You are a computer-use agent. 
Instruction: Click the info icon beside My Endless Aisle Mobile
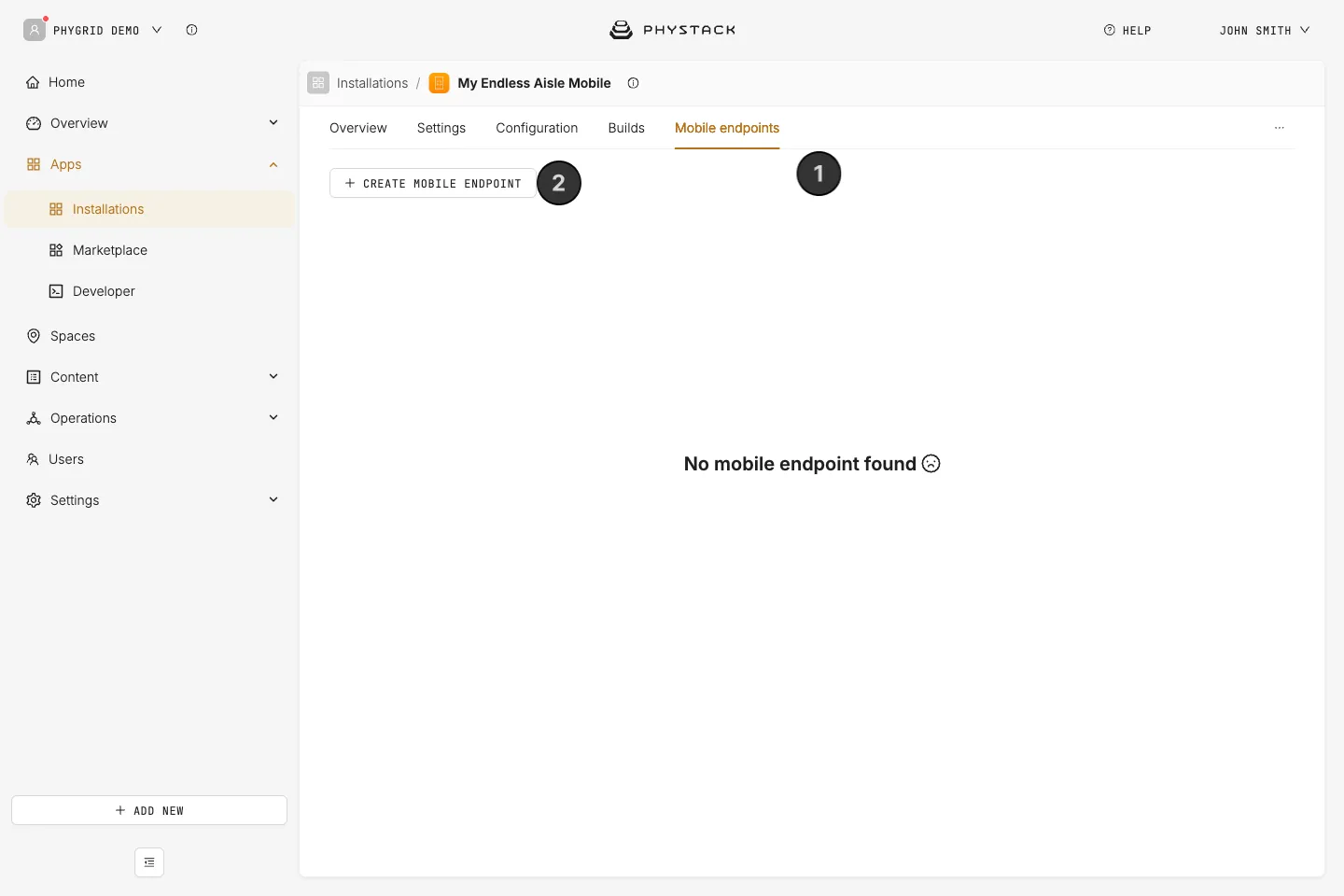633,83
